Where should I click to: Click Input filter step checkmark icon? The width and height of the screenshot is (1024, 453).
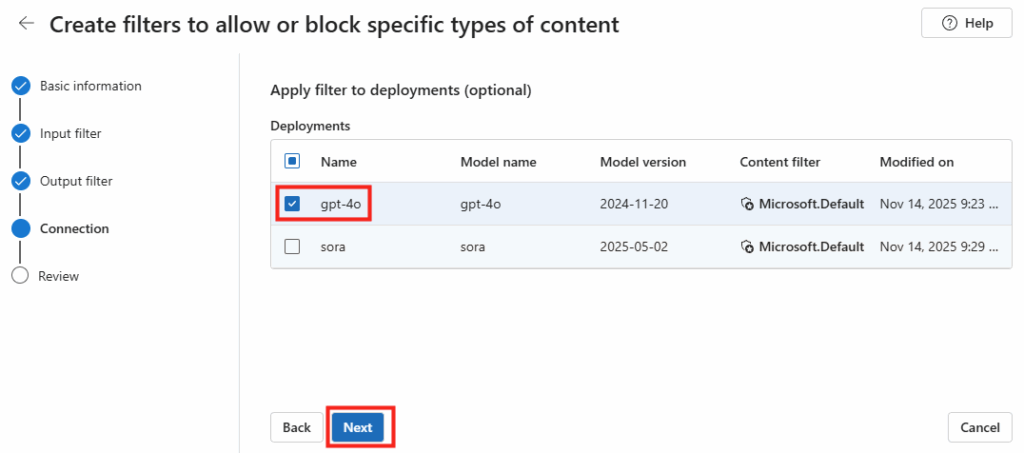tap(20, 133)
